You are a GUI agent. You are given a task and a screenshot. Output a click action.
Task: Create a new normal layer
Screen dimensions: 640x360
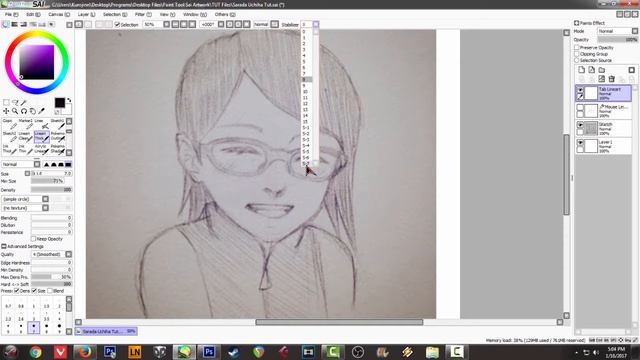coord(582,70)
